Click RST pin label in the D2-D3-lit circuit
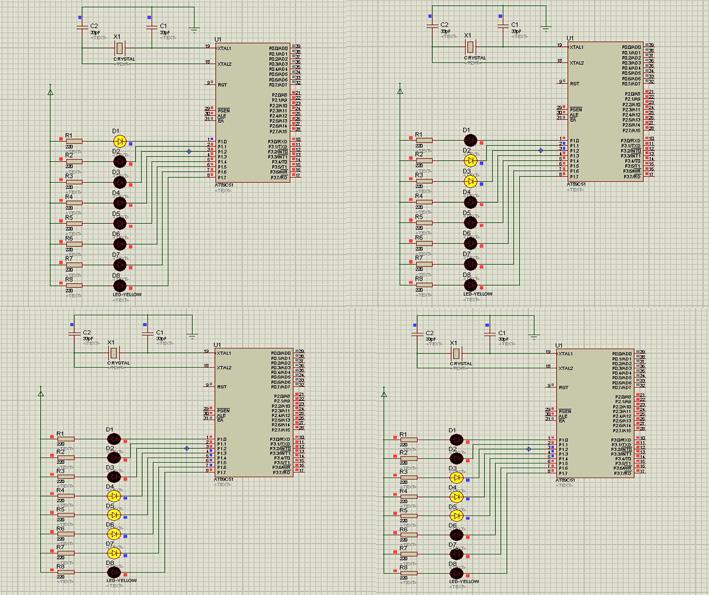This screenshot has height=595, width=709. [574, 84]
